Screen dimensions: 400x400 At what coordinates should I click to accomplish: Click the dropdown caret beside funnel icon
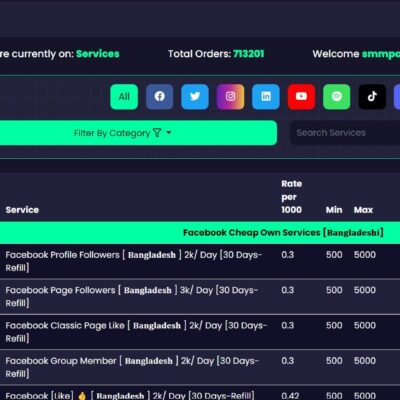169,133
